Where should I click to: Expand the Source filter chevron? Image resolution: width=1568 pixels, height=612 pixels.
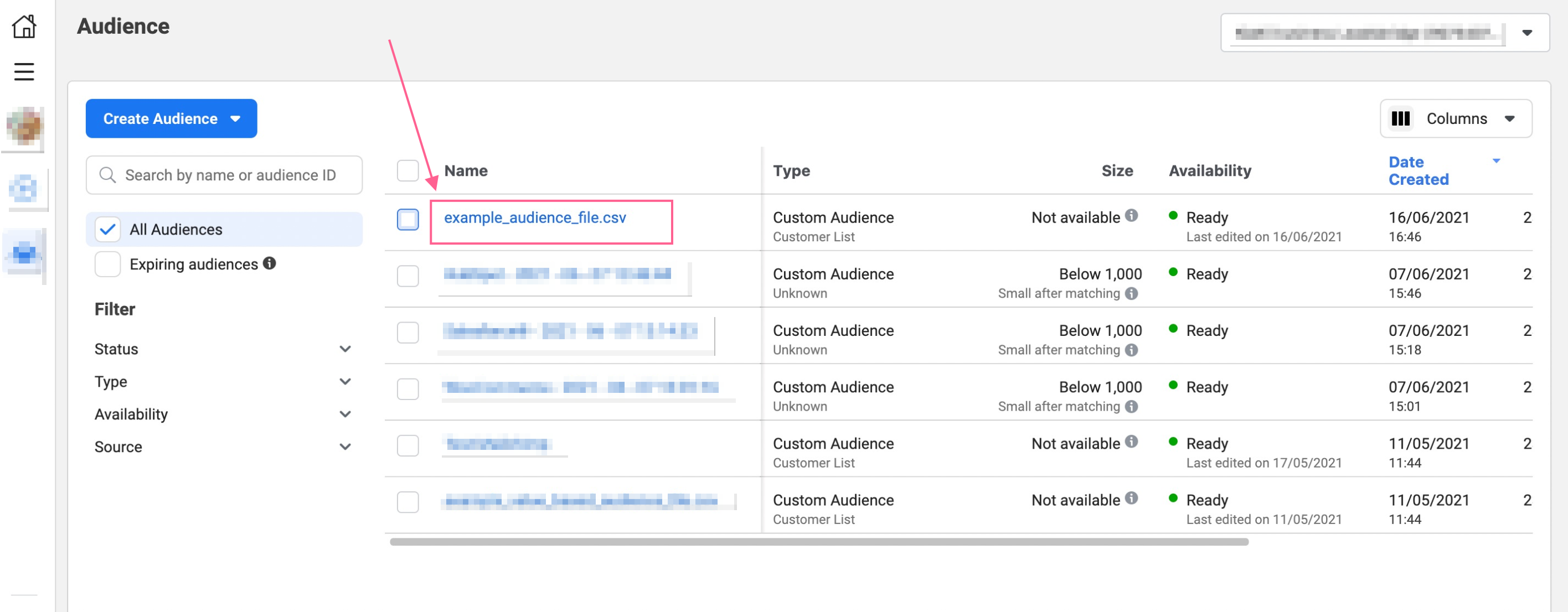click(344, 447)
